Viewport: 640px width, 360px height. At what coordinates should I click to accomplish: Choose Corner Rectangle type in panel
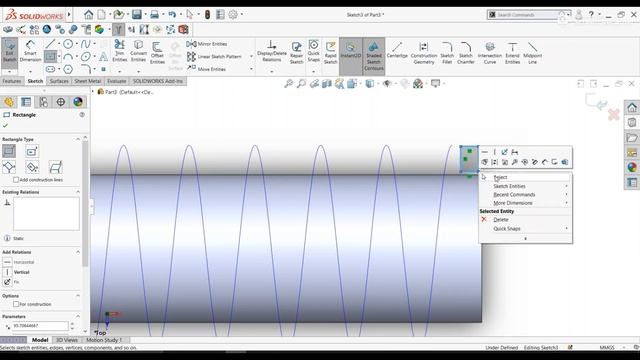[9, 151]
